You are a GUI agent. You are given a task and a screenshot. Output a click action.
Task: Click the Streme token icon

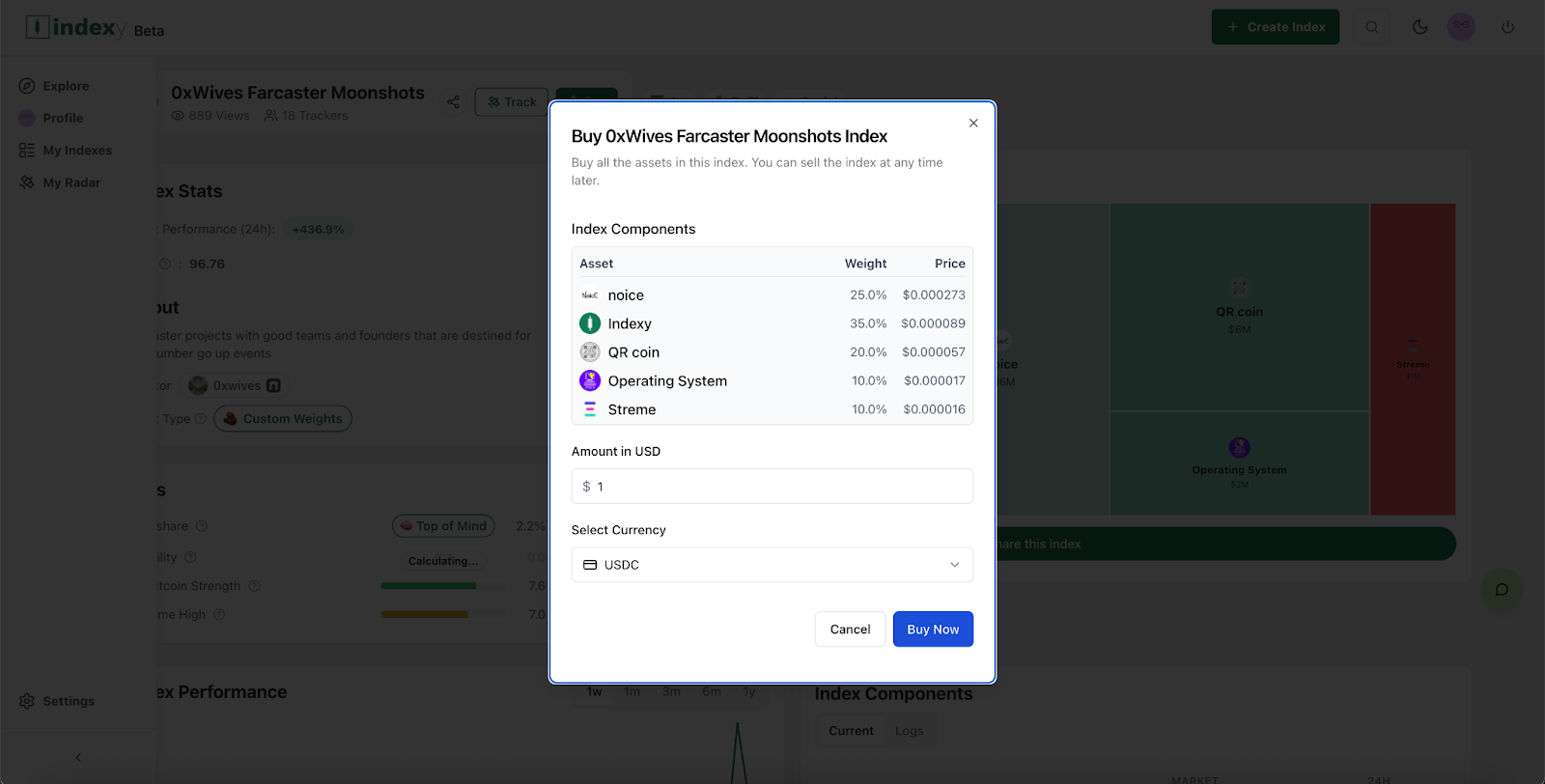[590, 409]
